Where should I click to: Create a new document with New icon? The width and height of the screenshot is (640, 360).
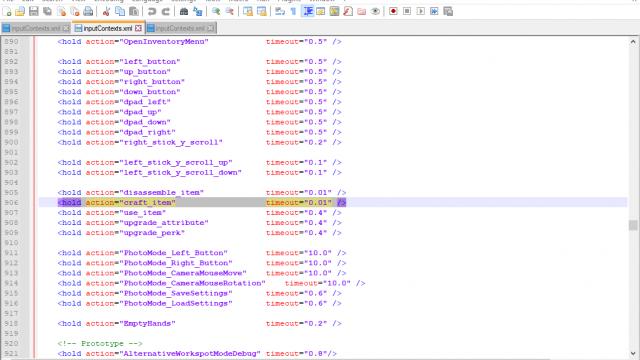click(x=7, y=11)
